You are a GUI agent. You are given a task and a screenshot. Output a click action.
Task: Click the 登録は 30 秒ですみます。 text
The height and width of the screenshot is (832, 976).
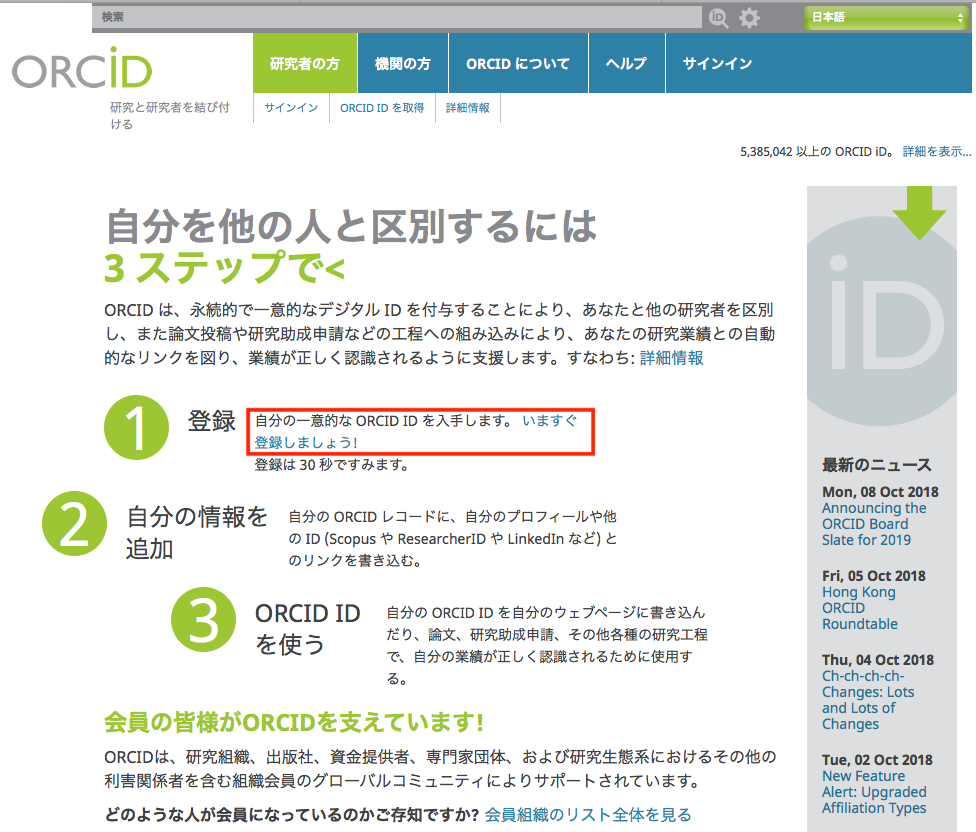[332, 465]
